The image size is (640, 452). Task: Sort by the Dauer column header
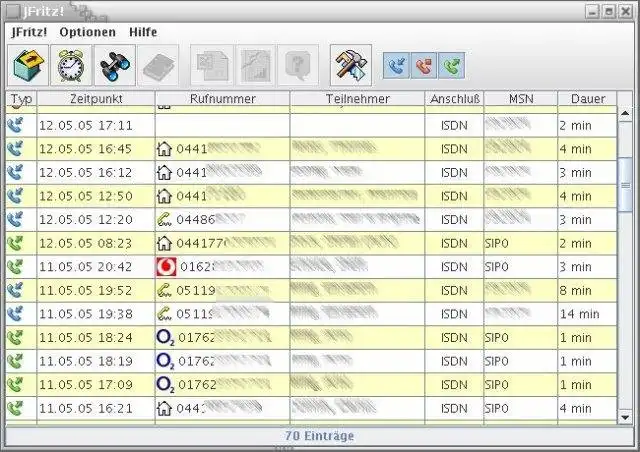(587, 99)
